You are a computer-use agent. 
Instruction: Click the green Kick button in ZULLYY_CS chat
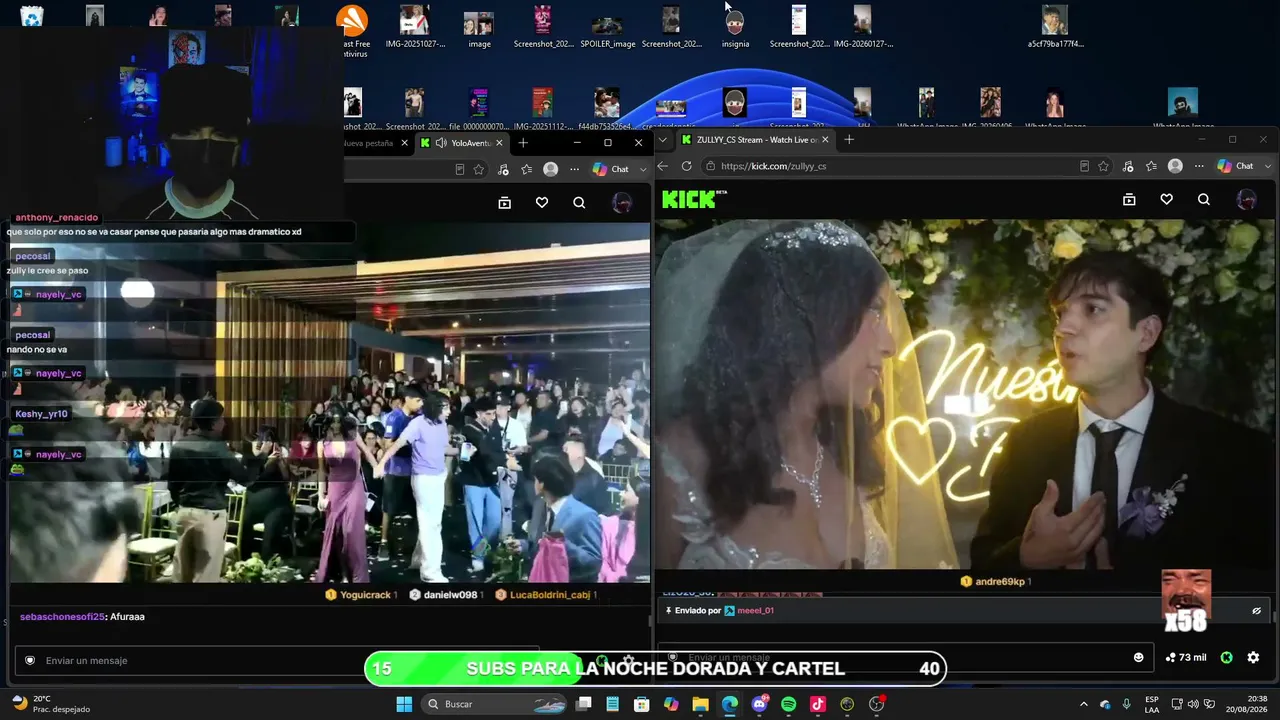pyautogui.click(x=1226, y=657)
